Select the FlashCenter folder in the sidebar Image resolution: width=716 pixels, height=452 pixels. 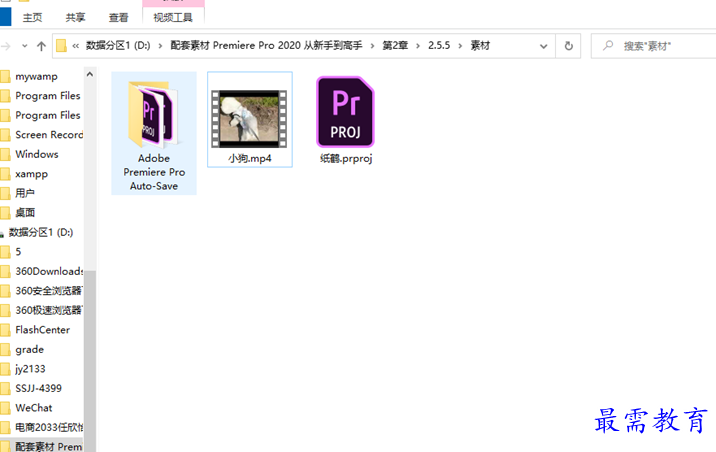click(x=42, y=330)
